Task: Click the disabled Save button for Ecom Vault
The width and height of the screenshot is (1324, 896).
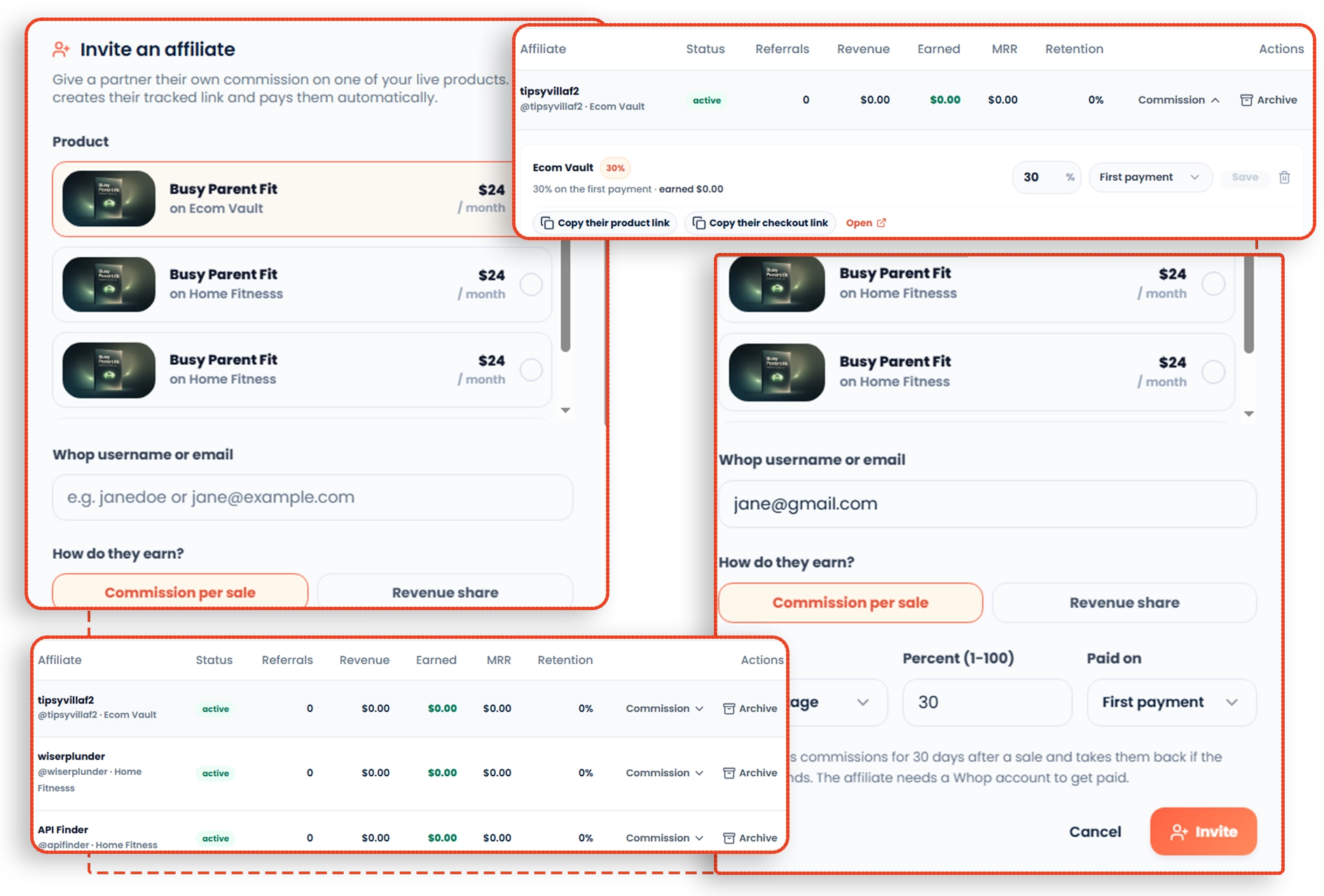Action: 1245,177
